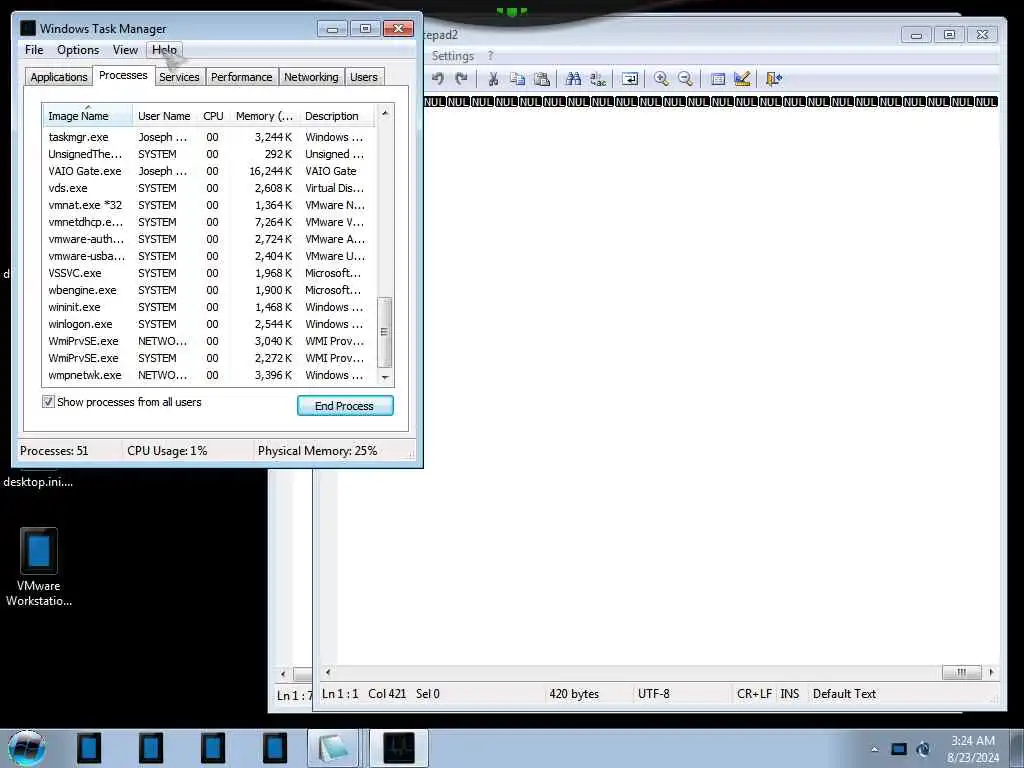This screenshot has width=1024, height=768.
Task: Click CR+LF in Notepad2 status bar
Action: (754, 694)
